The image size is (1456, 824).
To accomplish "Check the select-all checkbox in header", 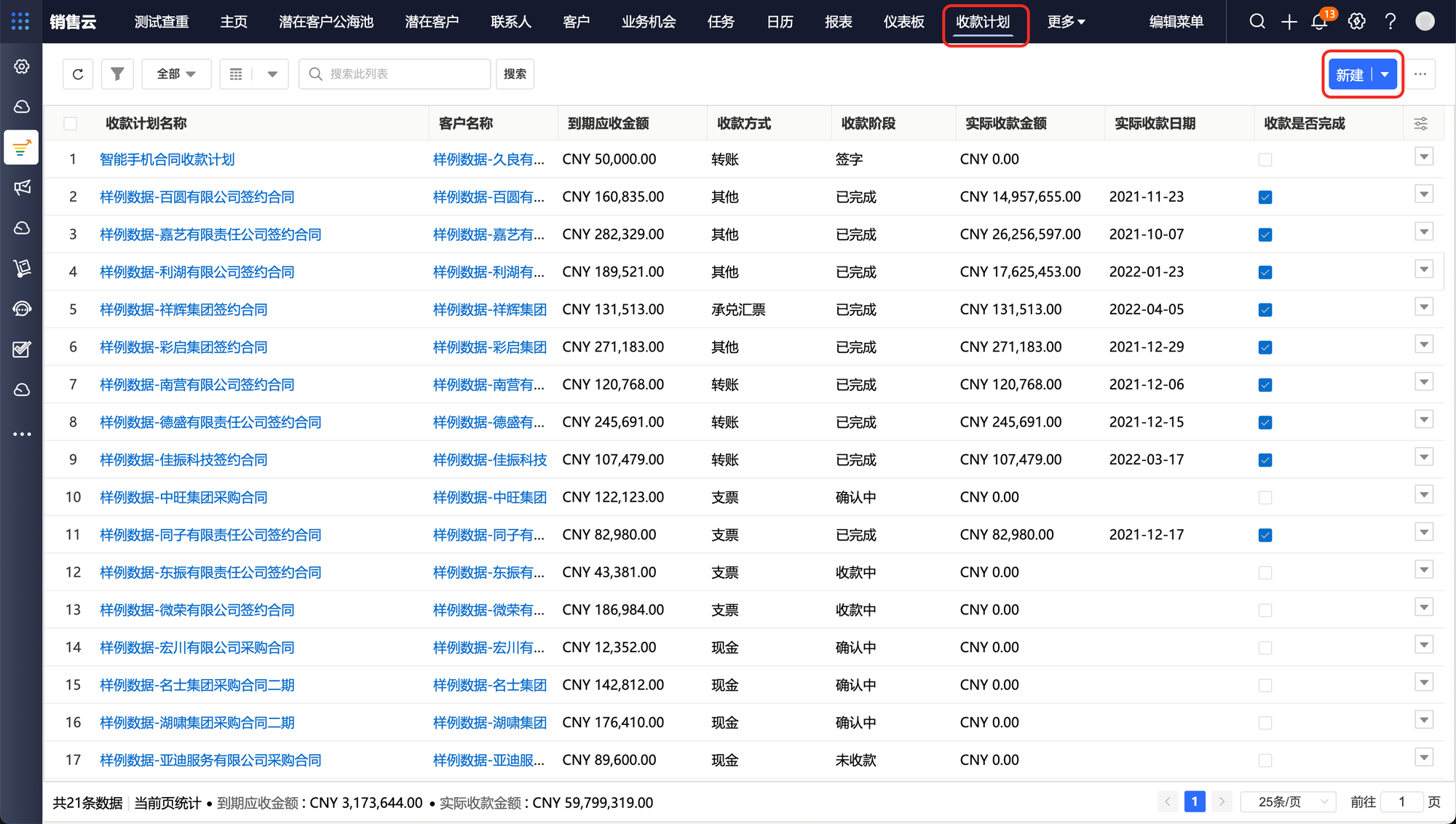I will point(71,124).
